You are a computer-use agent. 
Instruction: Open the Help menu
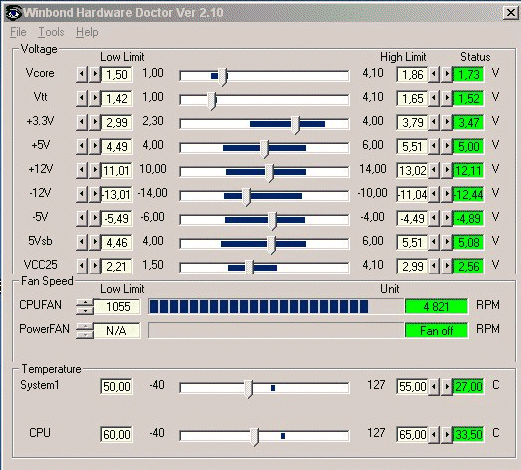87,32
